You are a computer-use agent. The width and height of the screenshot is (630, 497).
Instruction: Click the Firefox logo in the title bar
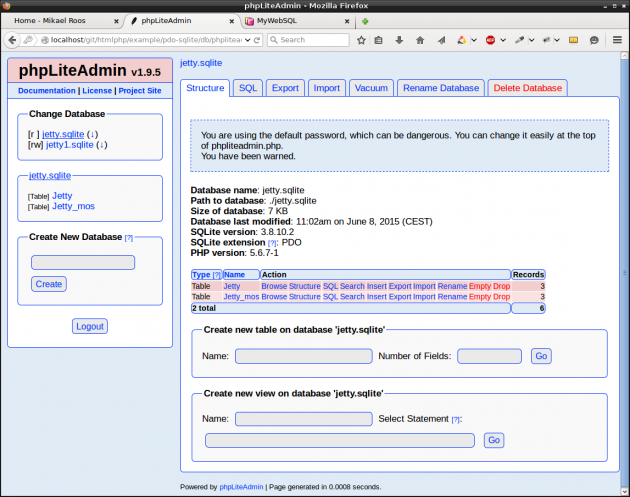pos(6,6)
